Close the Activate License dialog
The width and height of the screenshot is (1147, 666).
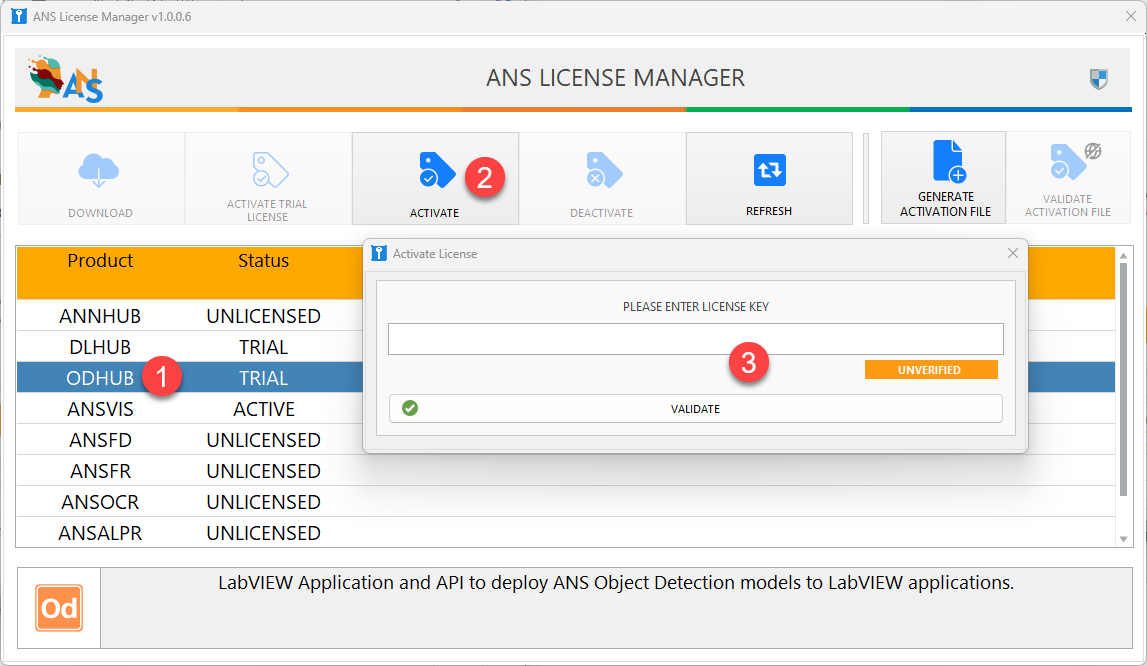tap(1013, 254)
